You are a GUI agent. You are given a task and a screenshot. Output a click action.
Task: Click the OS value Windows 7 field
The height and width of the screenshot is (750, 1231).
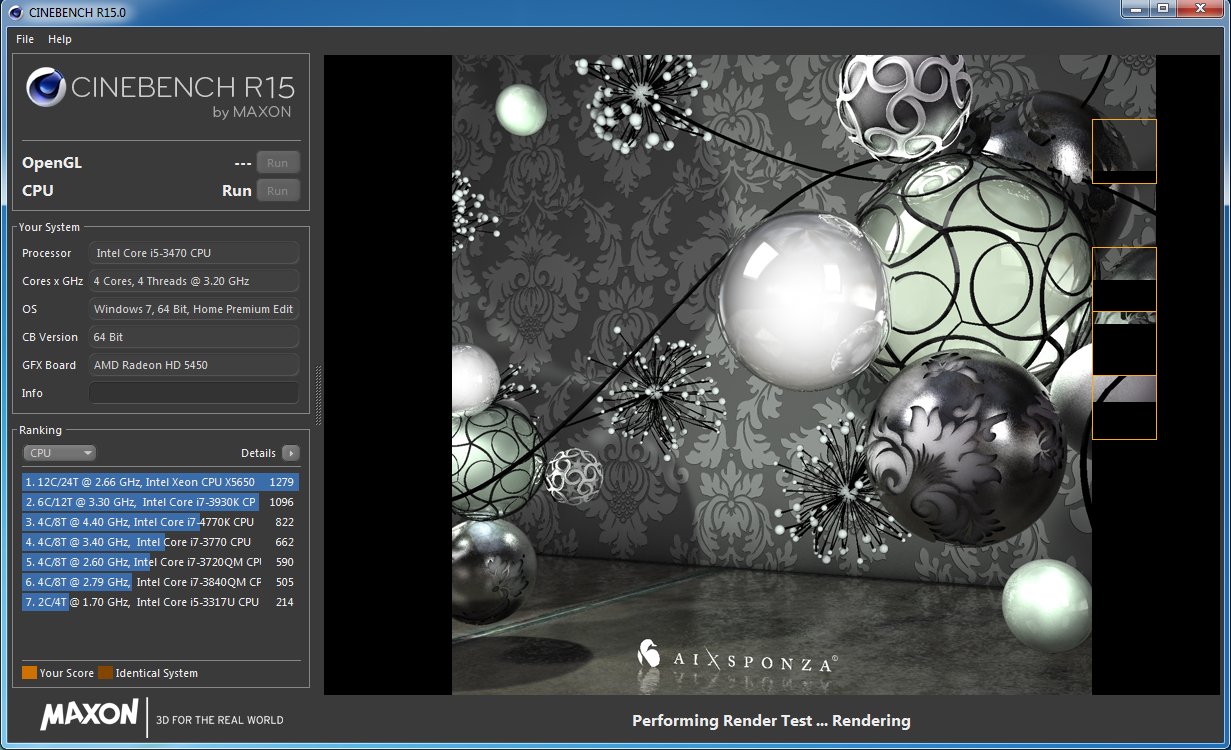coord(194,309)
